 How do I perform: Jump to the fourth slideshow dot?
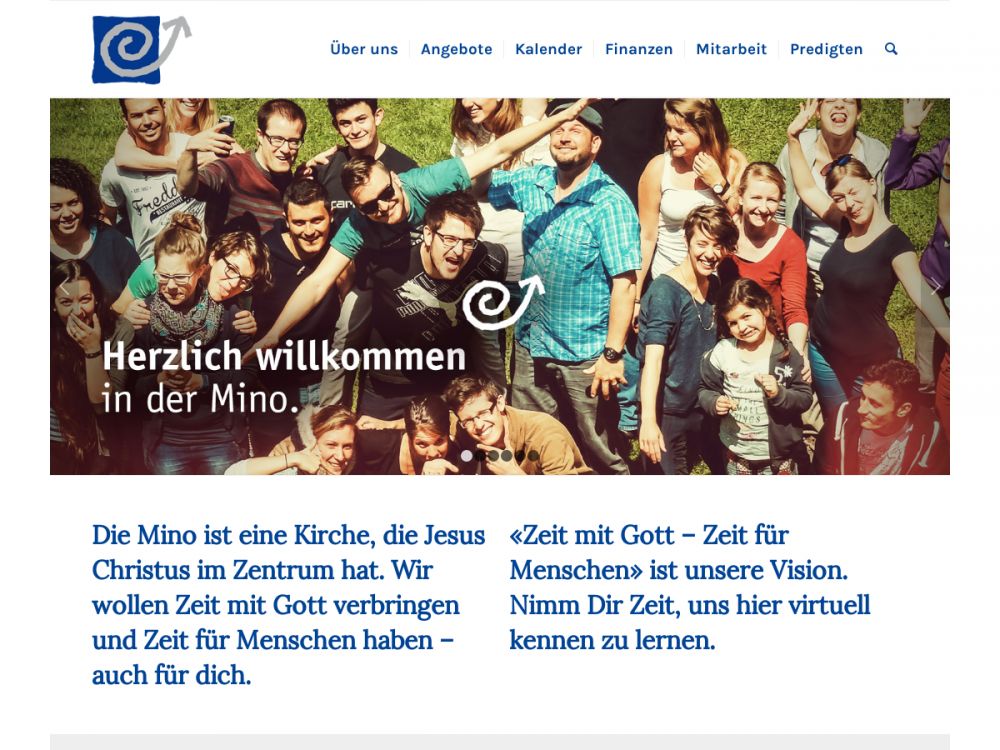(x=506, y=456)
